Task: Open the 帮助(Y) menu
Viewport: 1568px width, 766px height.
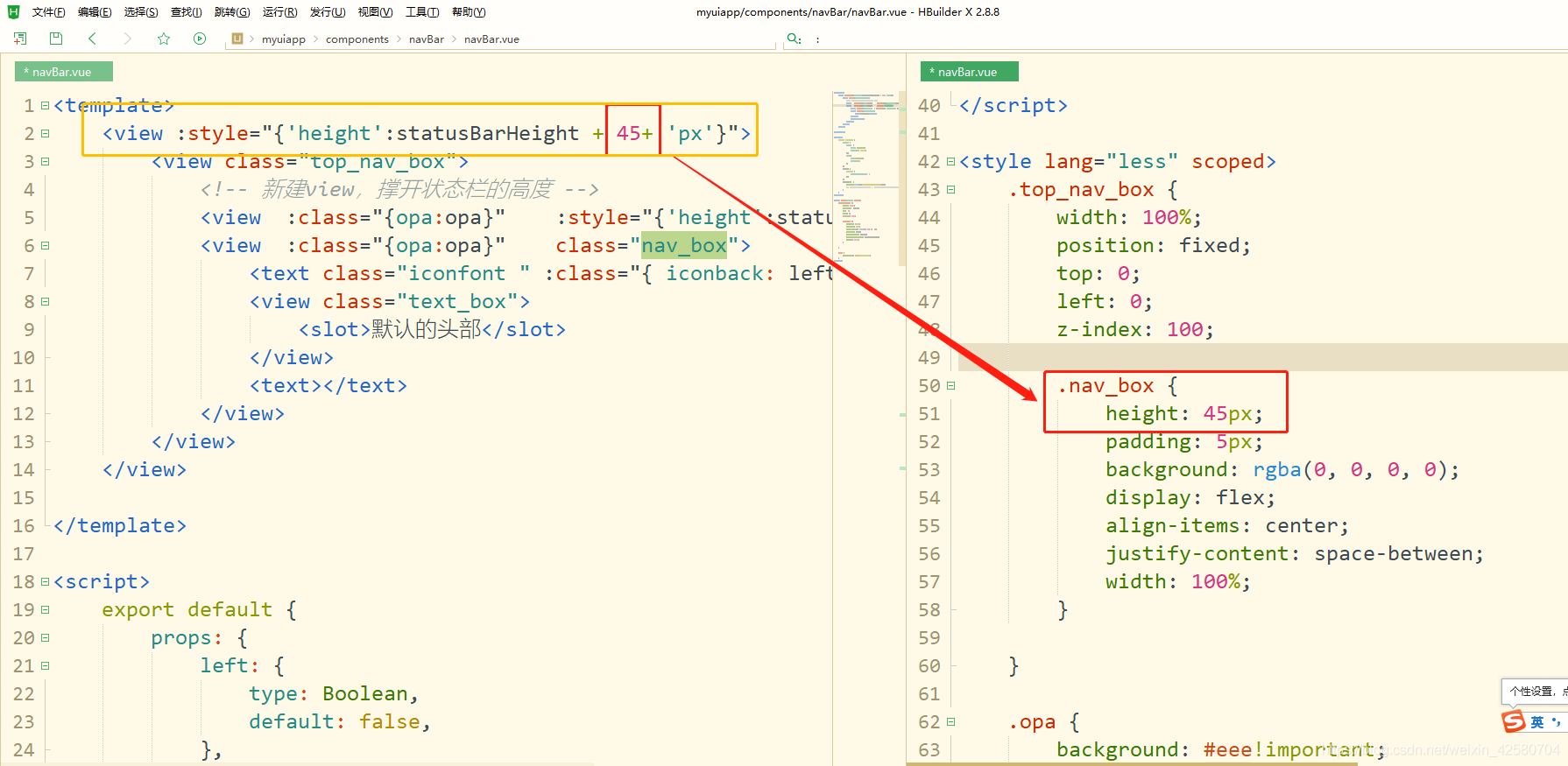Action: pyautogui.click(x=469, y=12)
